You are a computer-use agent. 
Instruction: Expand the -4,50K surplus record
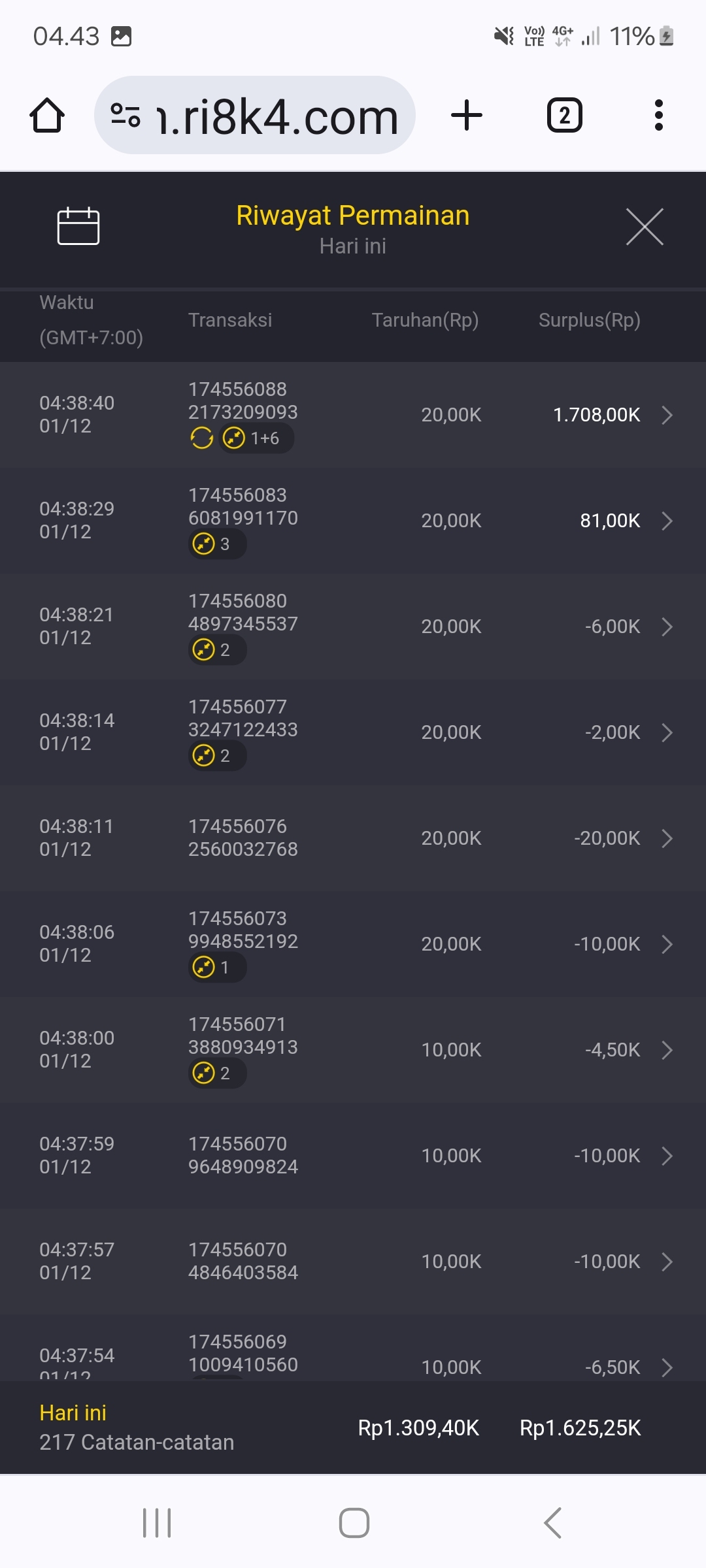(x=667, y=1050)
